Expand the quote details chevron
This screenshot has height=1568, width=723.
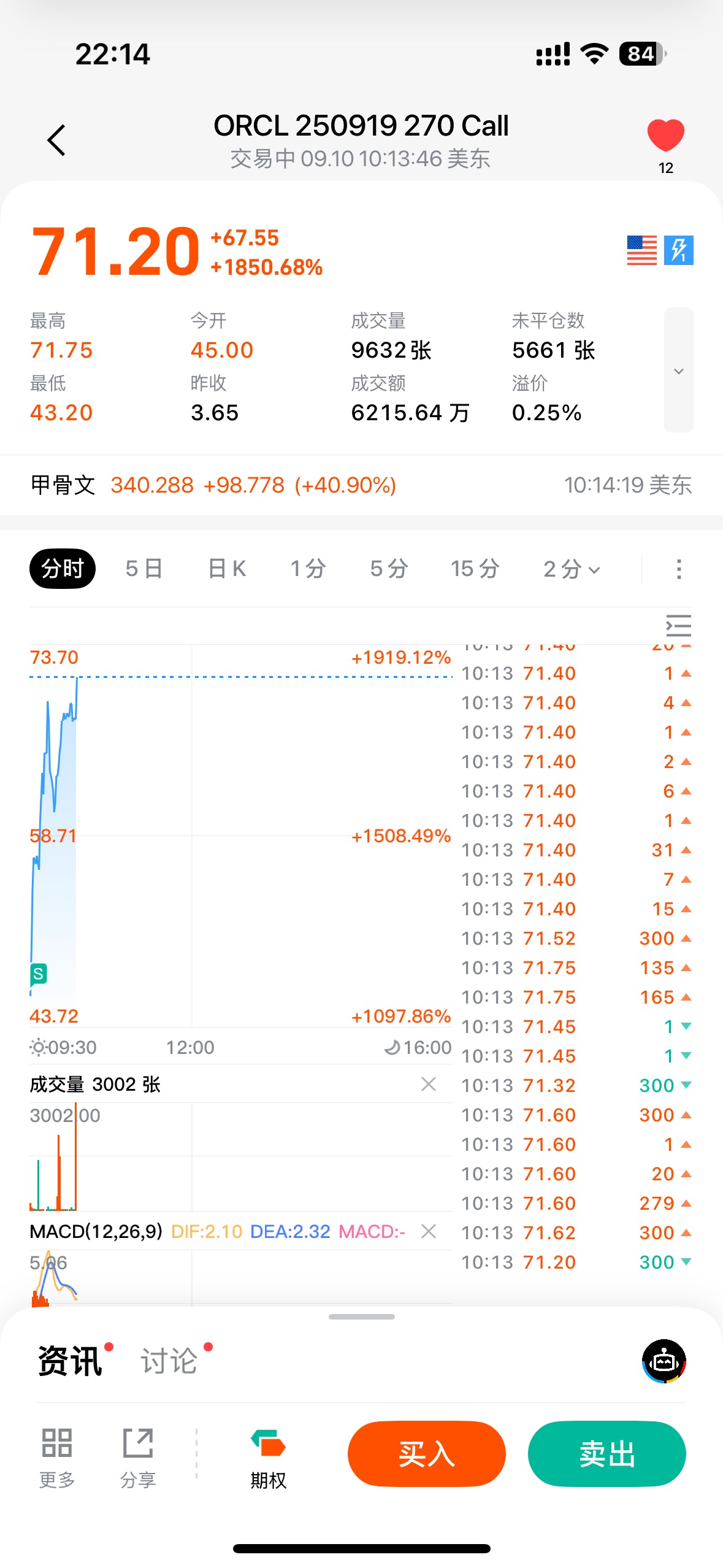coord(678,371)
